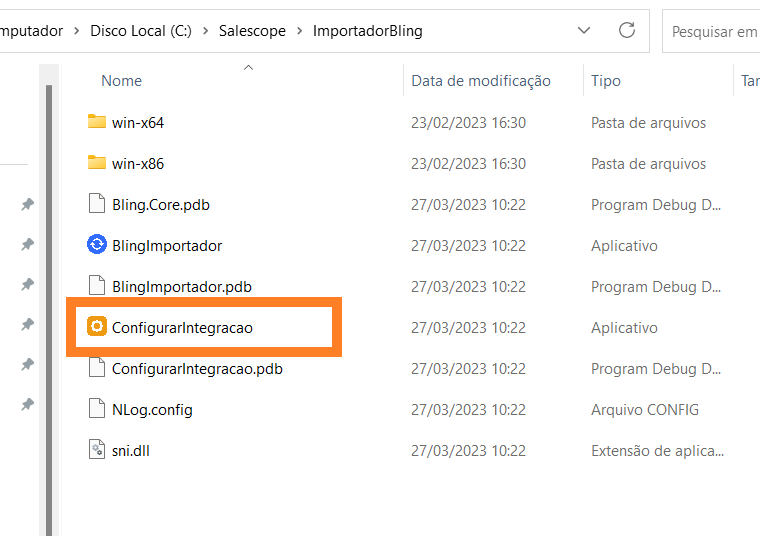
Task: Click the blue BlingImportador application icon
Action: click(97, 244)
